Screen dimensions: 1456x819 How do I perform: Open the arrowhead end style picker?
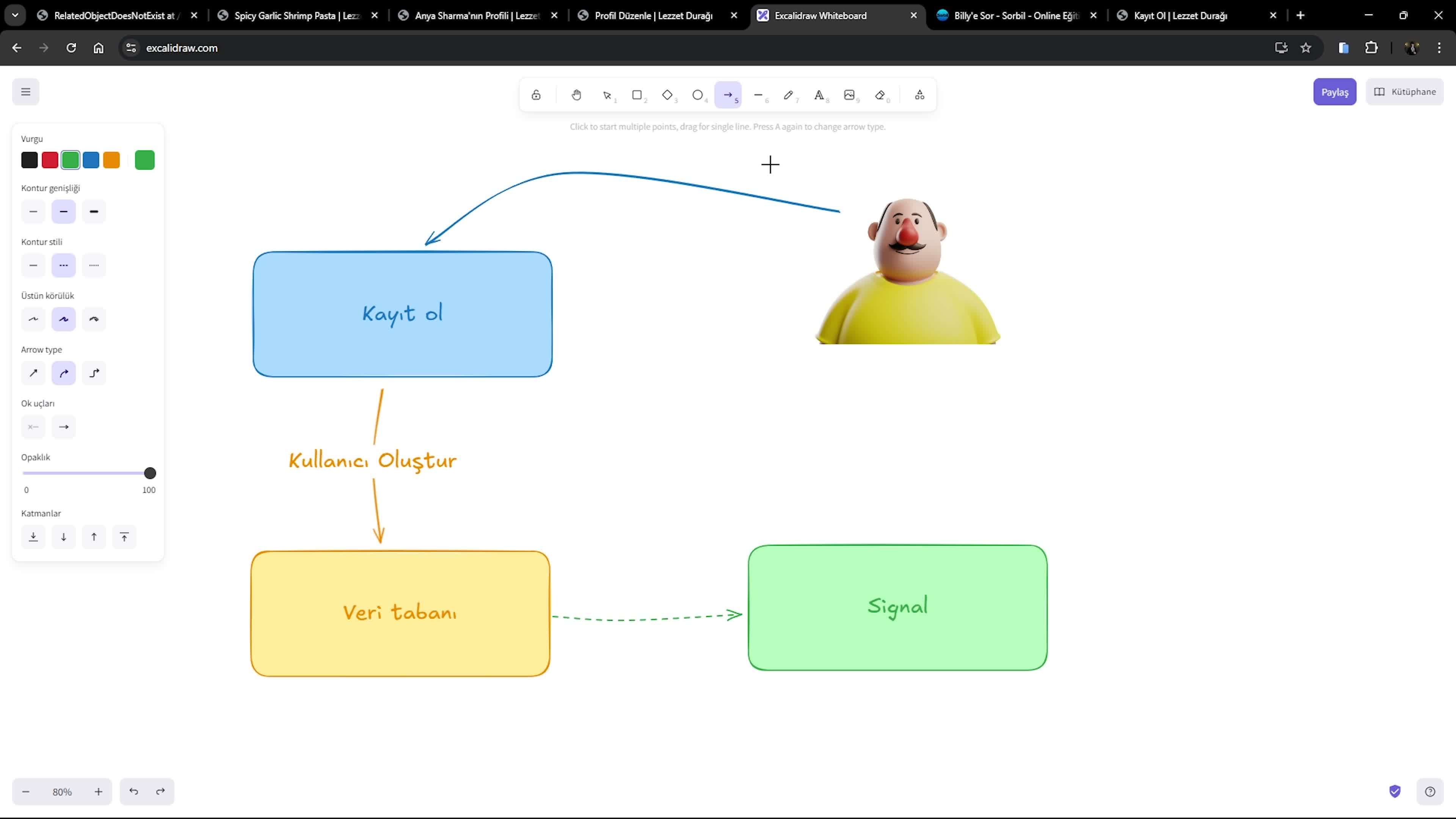tap(63, 427)
